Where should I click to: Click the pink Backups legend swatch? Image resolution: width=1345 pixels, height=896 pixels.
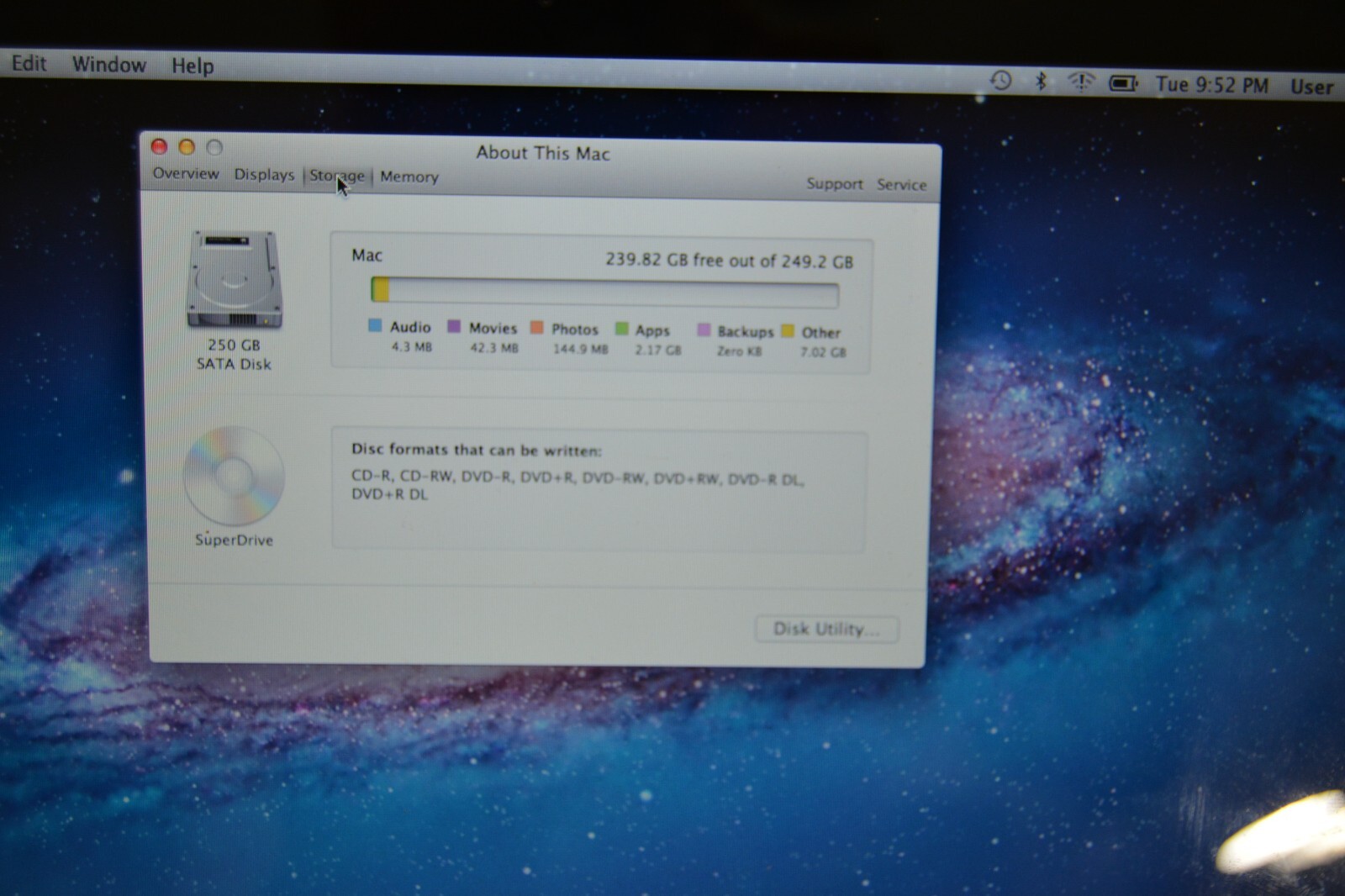pos(704,329)
